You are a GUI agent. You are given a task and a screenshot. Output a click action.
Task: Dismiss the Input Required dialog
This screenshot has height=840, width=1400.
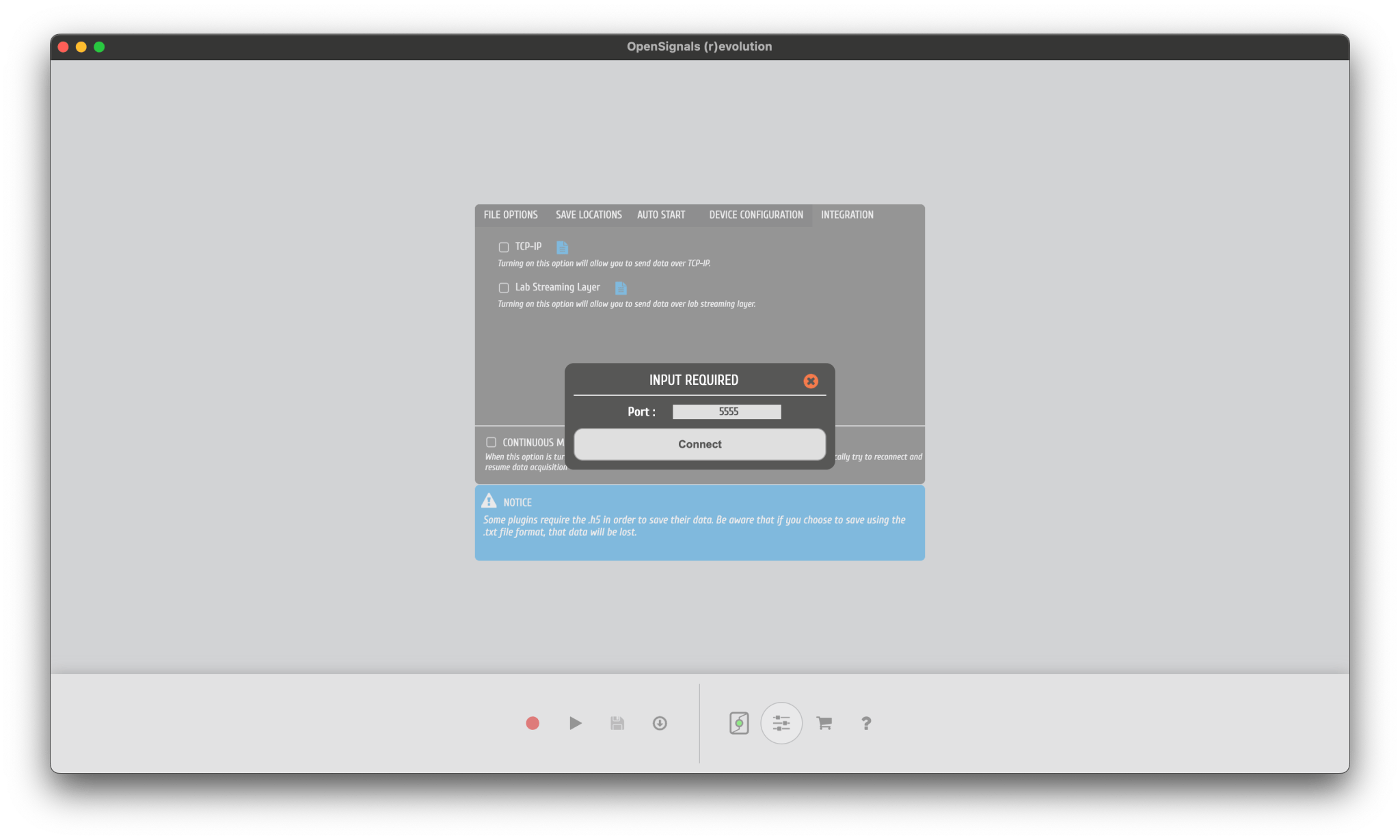(811, 381)
